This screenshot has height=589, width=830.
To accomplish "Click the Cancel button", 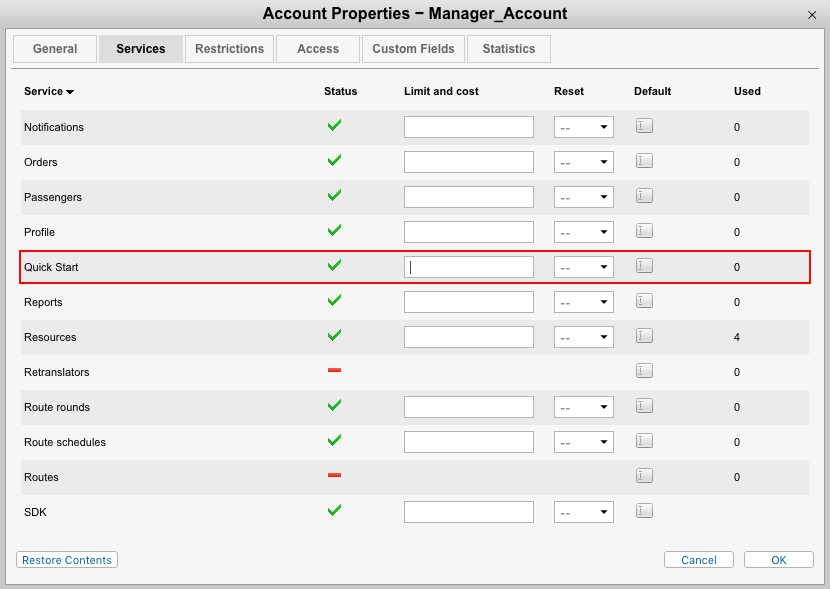I will 699,560.
